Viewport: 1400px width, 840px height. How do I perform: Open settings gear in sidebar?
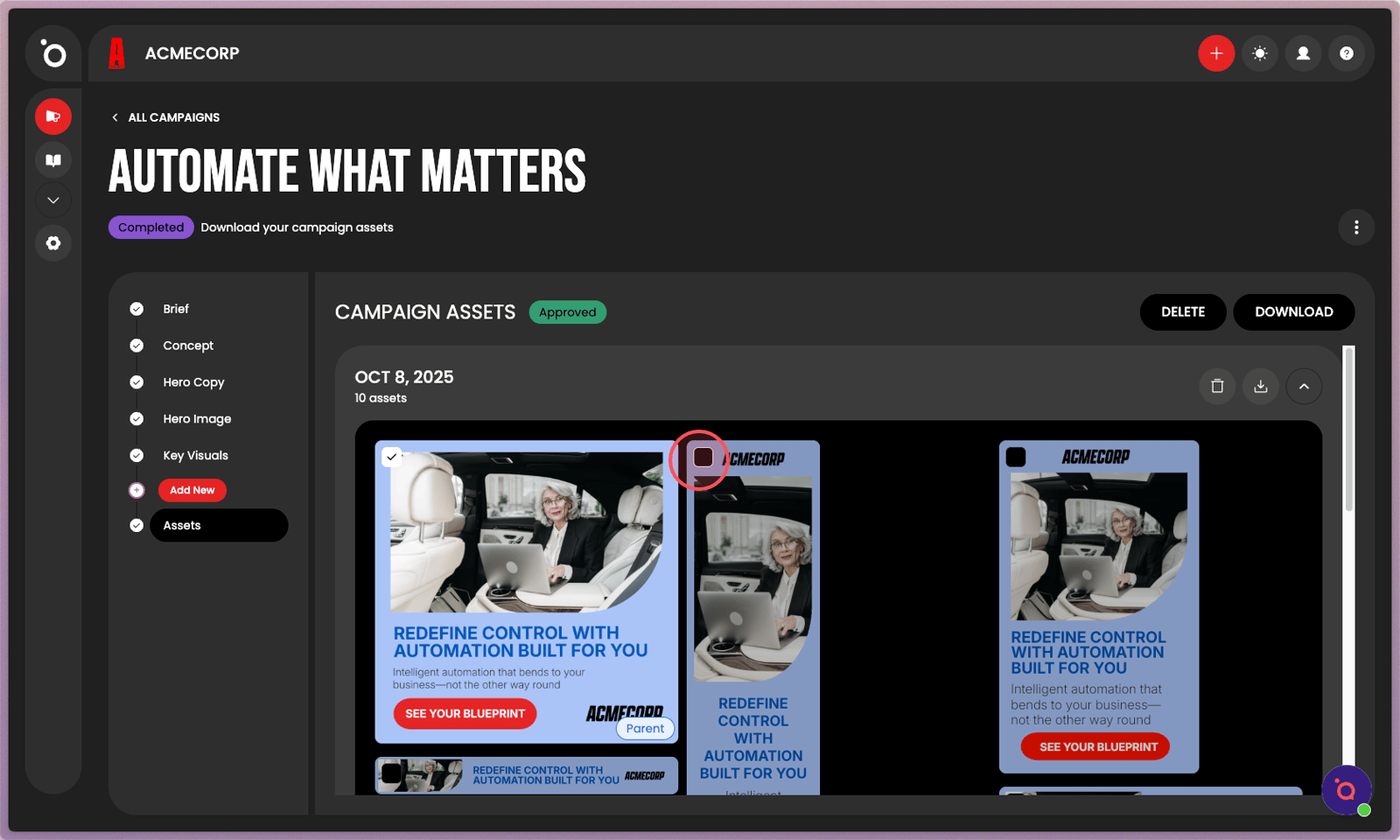click(53, 243)
